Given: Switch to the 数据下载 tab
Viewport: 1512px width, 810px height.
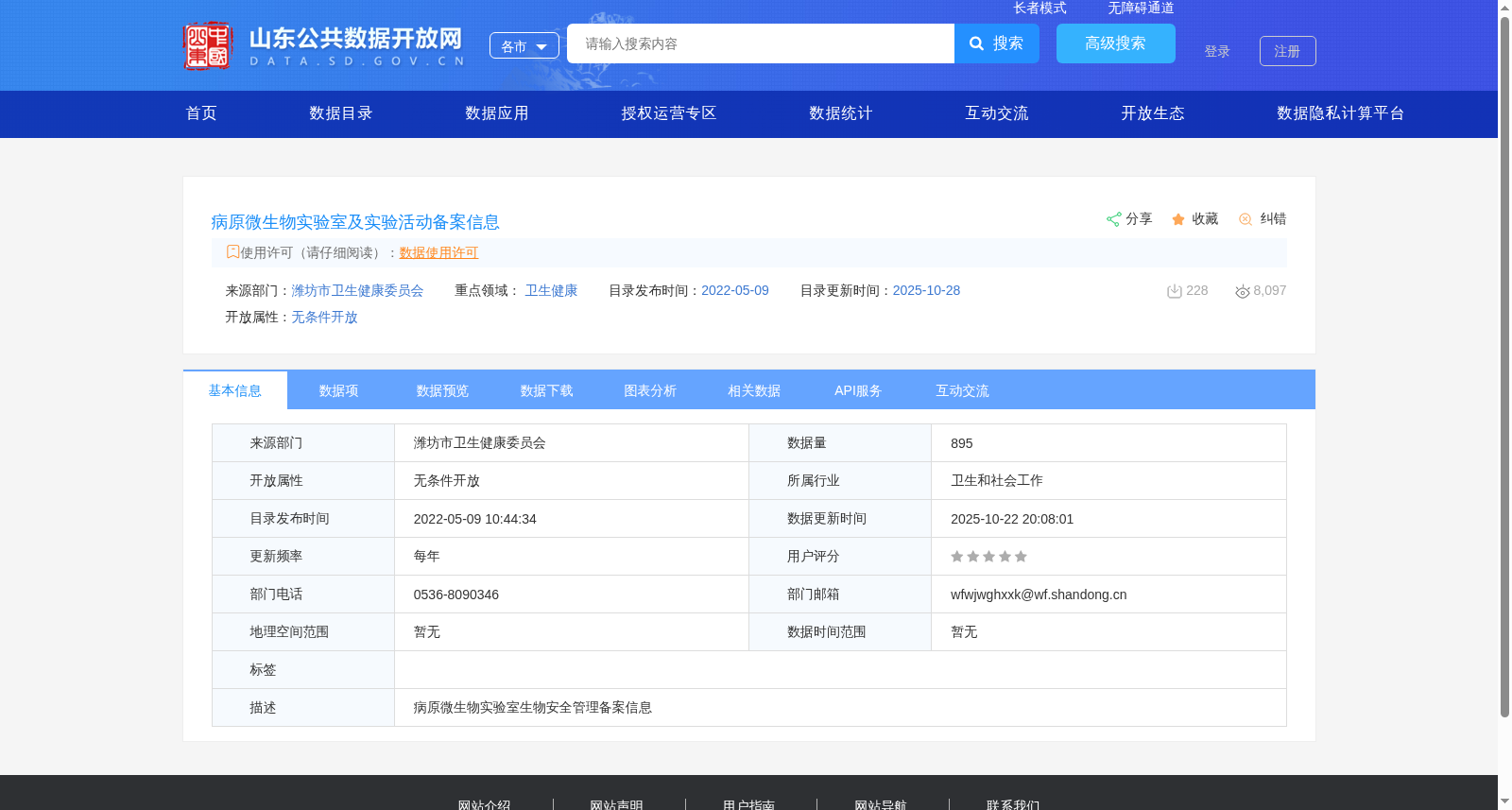Looking at the screenshot, I should click(547, 390).
